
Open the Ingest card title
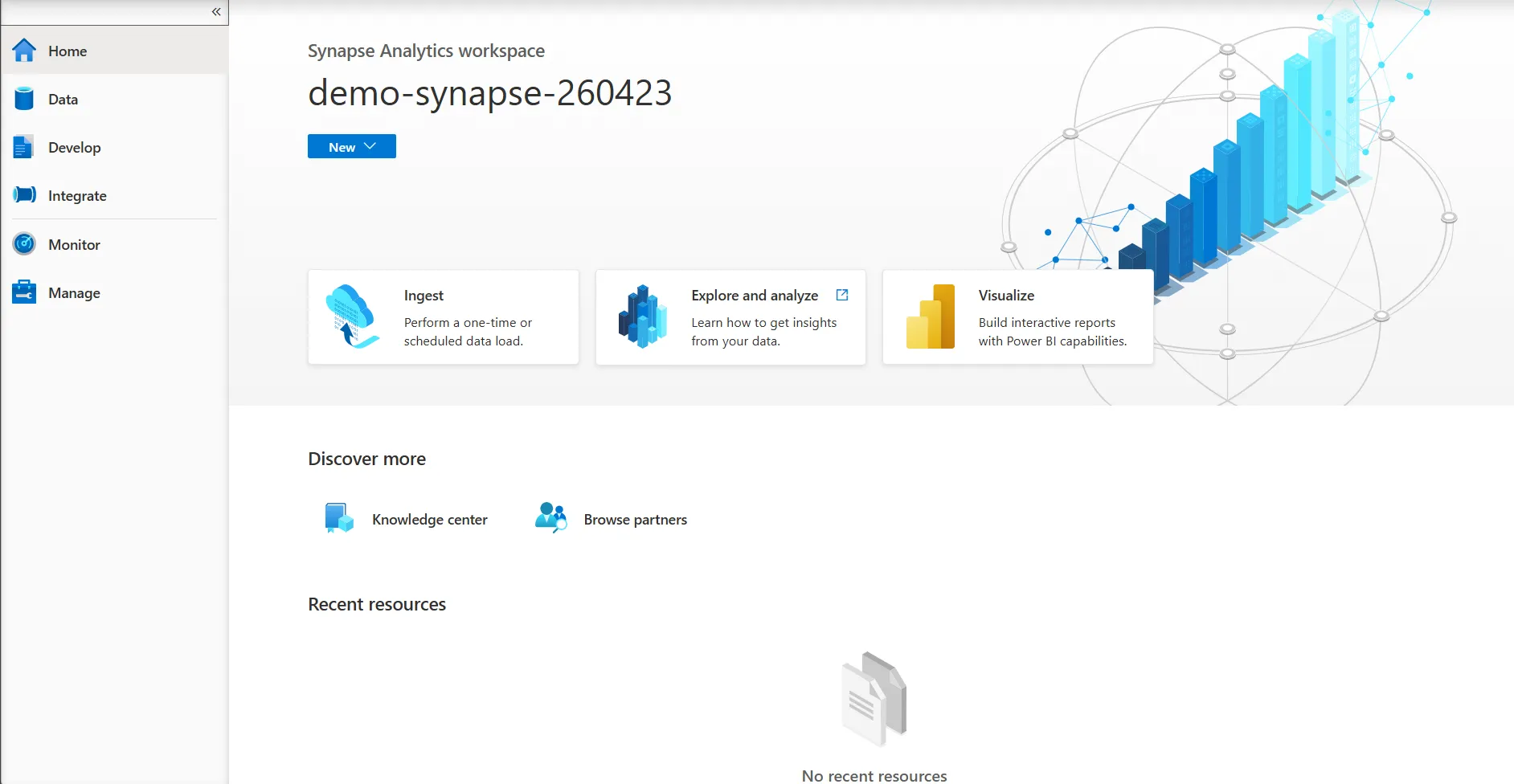424,296
